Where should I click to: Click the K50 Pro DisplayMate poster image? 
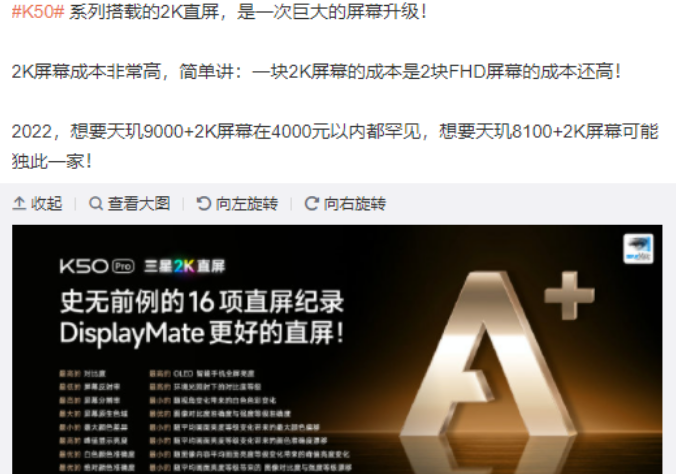point(337,349)
